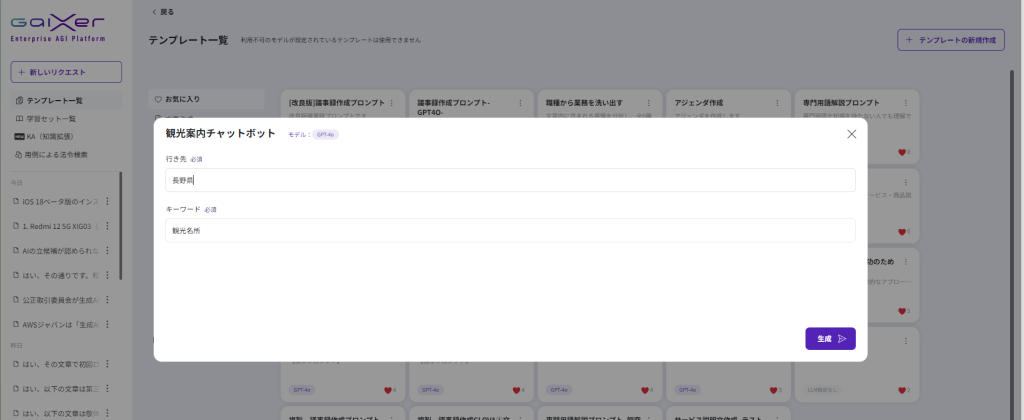This screenshot has height=420, width=1024.
Task: Open more options on 専門用語解説プロンプト card
Action: 908,103
